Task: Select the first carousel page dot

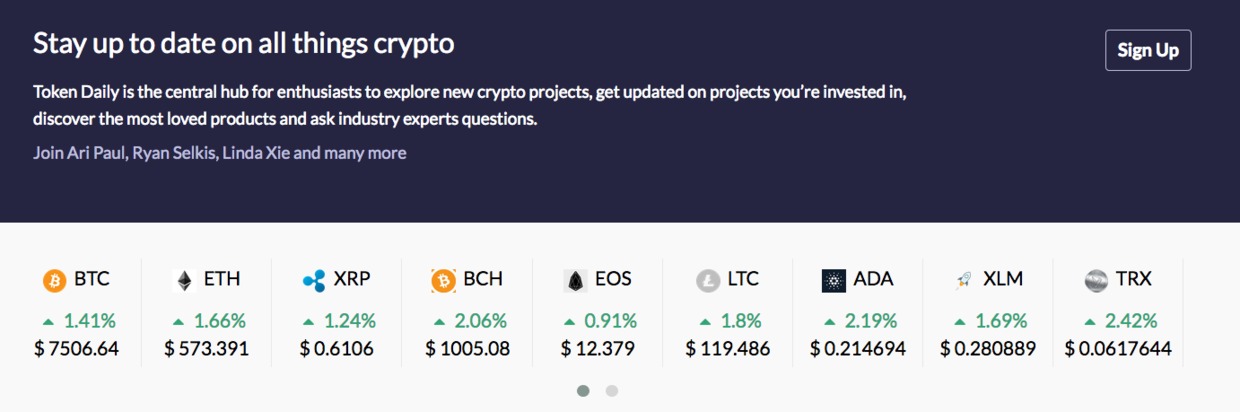Action: click(x=583, y=391)
